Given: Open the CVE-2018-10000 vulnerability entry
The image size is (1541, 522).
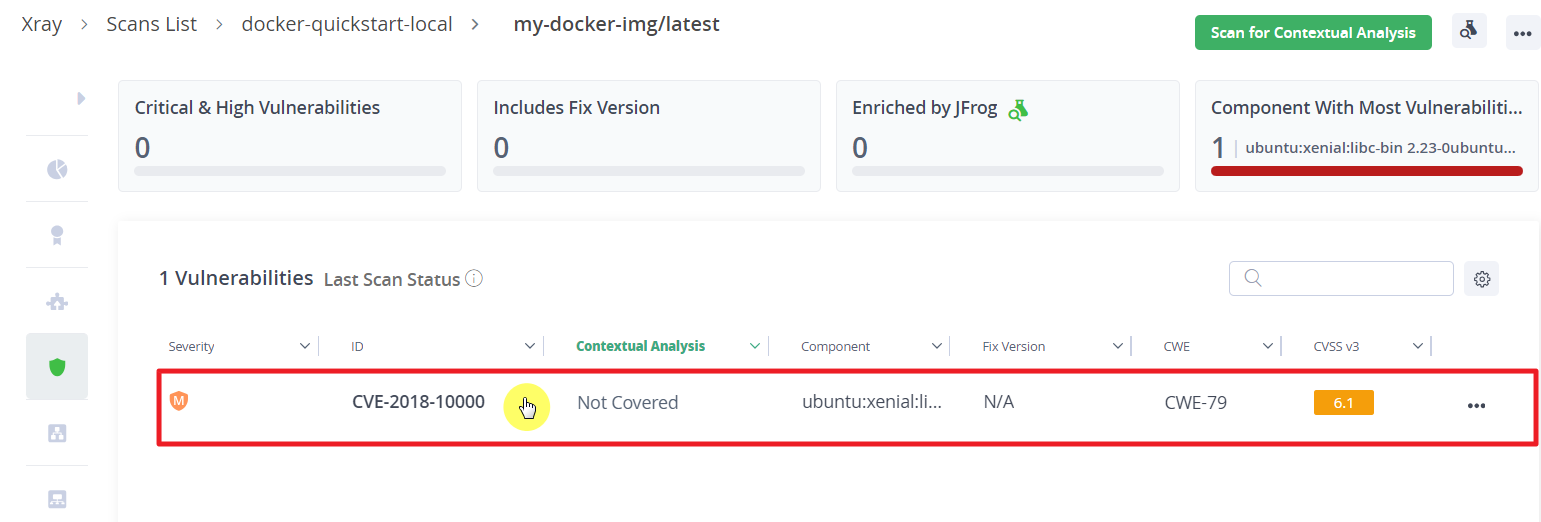Looking at the screenshot, I should [x=418, y=402].
